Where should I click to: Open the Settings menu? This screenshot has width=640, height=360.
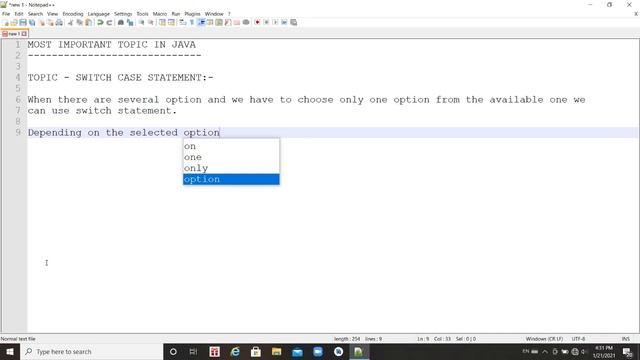pos(123,14)
